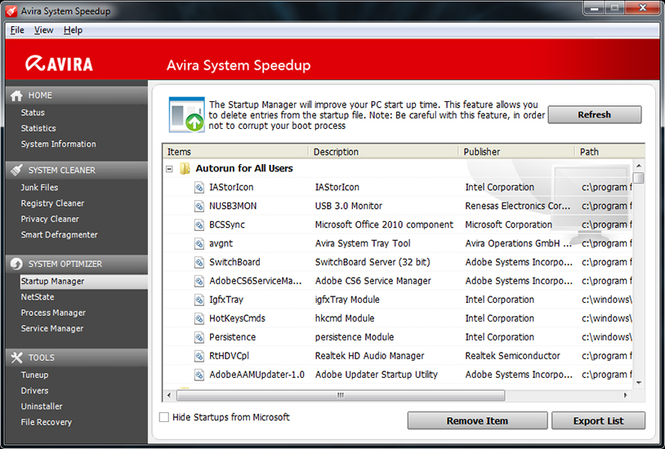Screen dimensions: 665x449
Task: Click the horizontal scrollbar thumb
Action: pos(341,395)
